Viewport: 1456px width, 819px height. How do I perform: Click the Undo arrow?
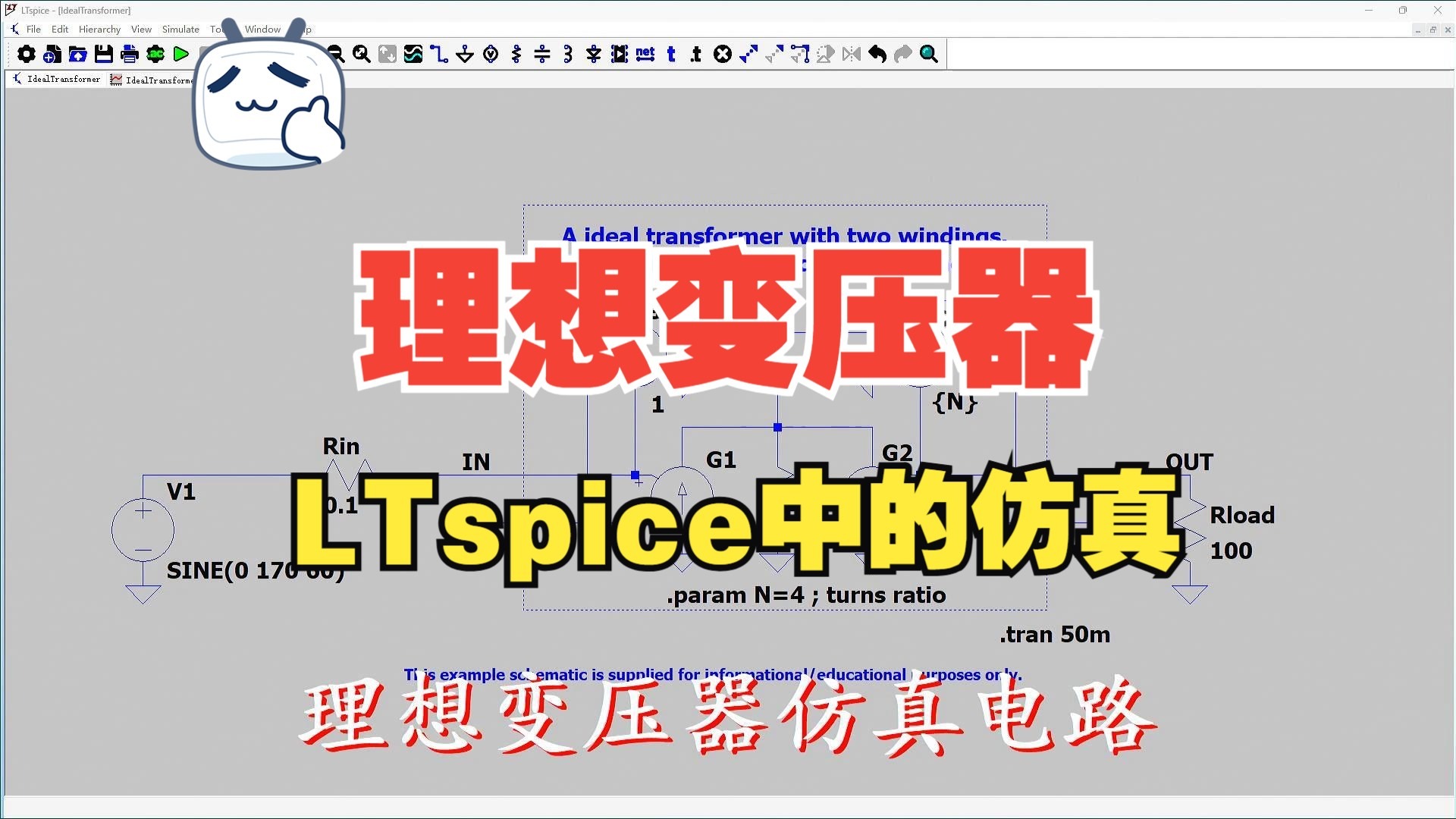click(x=877, y=54)
